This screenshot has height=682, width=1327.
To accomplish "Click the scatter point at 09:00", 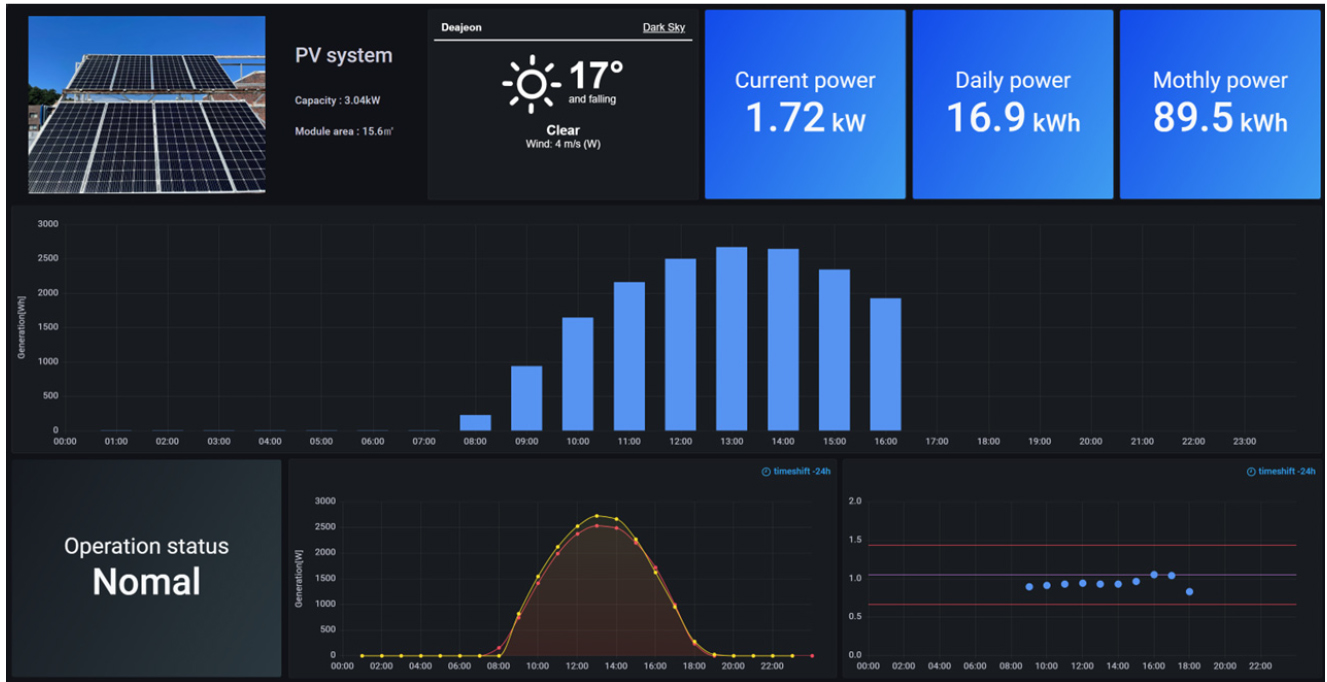I will pos(1029,587).
